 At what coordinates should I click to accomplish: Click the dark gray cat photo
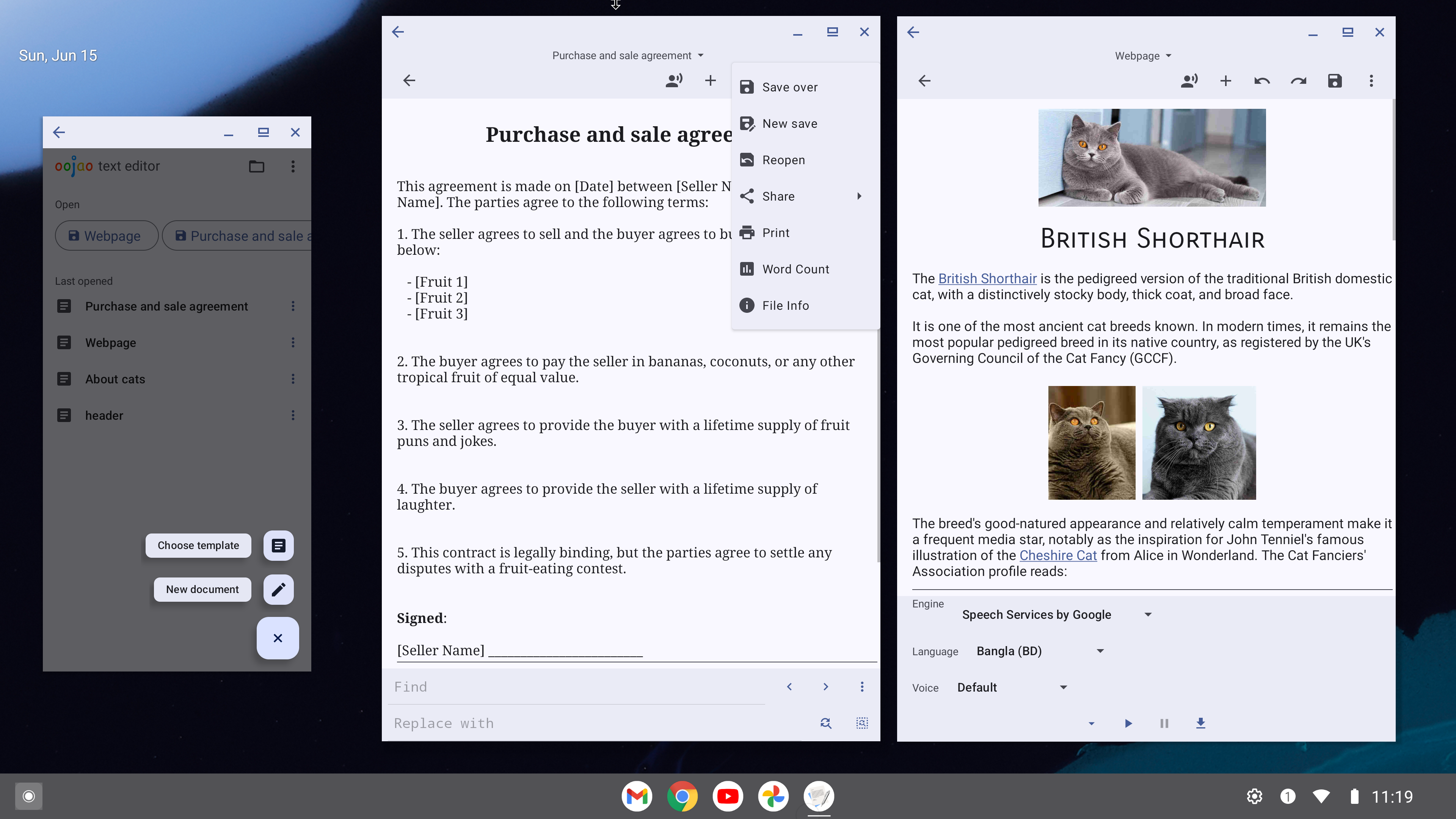(x=1199, y=442)
